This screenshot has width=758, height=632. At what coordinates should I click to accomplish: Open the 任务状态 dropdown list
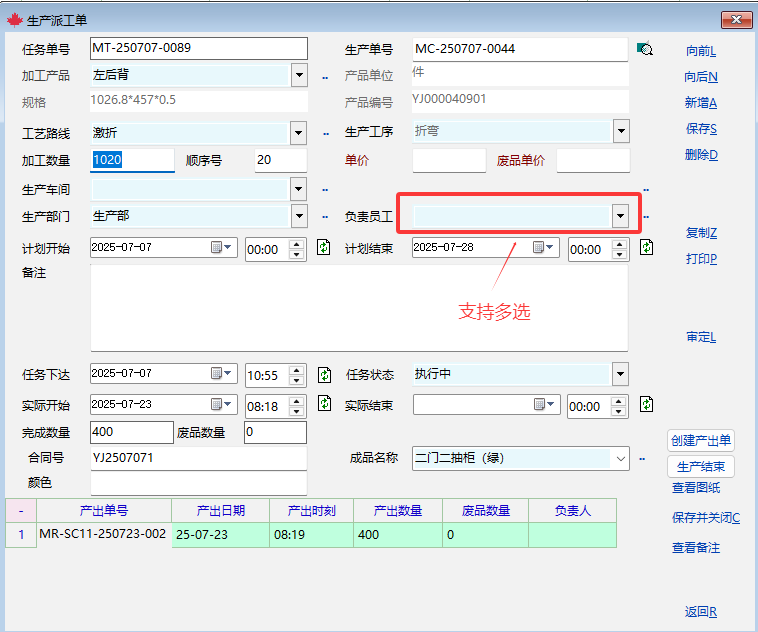pos(620,374)
